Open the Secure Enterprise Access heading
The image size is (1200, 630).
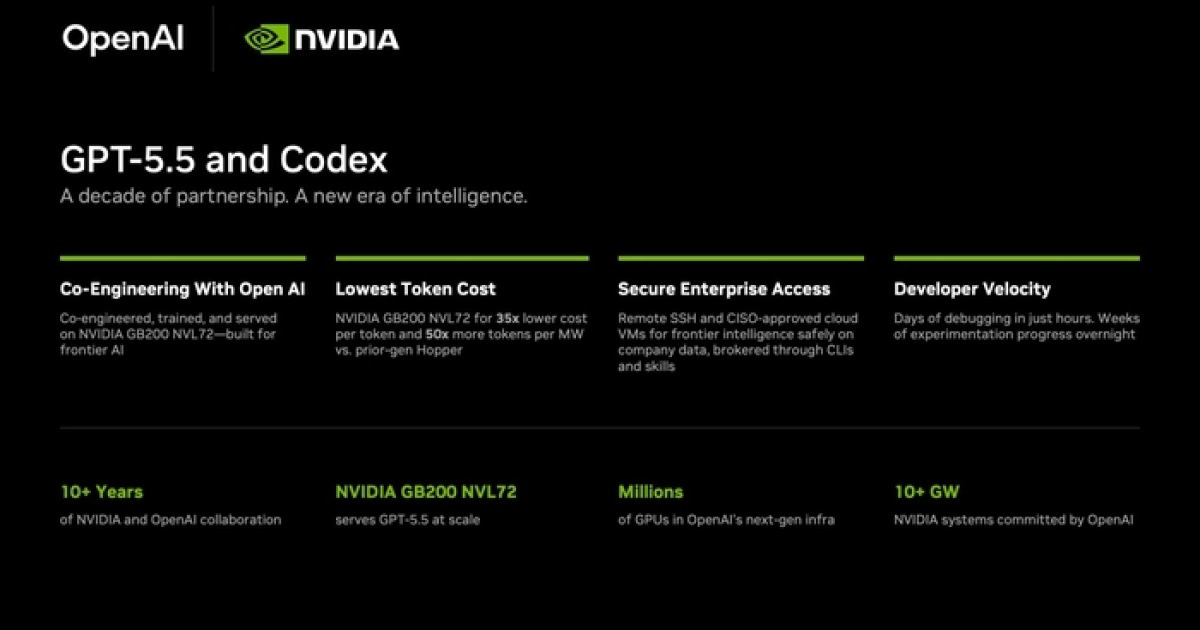point(724,289)
